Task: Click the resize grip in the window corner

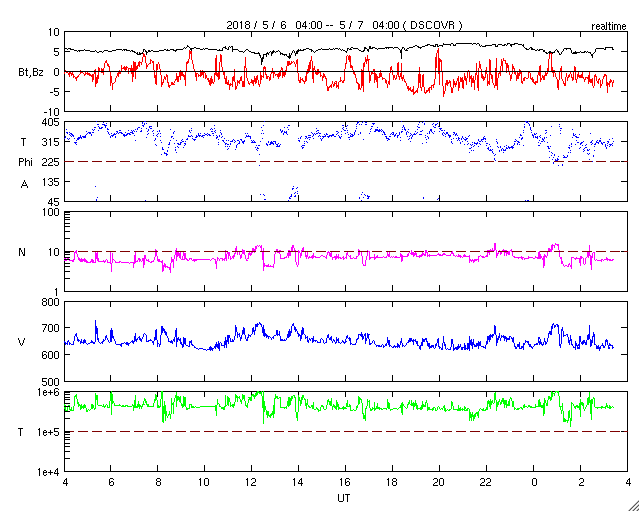Action: click(633, 505)
